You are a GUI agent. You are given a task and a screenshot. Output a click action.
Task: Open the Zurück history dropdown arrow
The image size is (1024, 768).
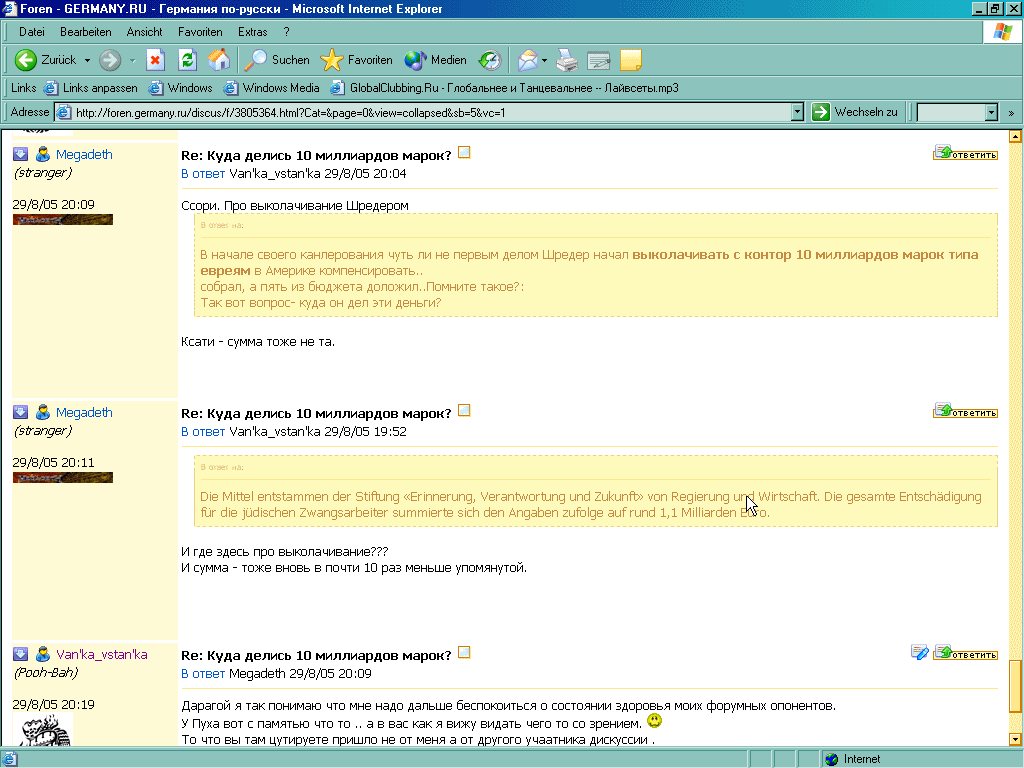[88, 60]
